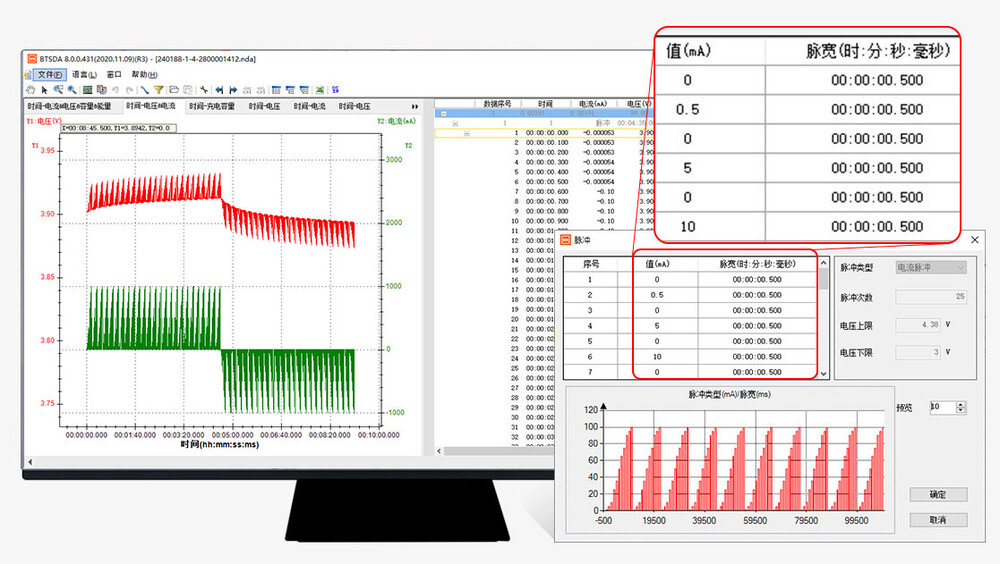Click the undo arrow icon

click(x=115, y=89)
